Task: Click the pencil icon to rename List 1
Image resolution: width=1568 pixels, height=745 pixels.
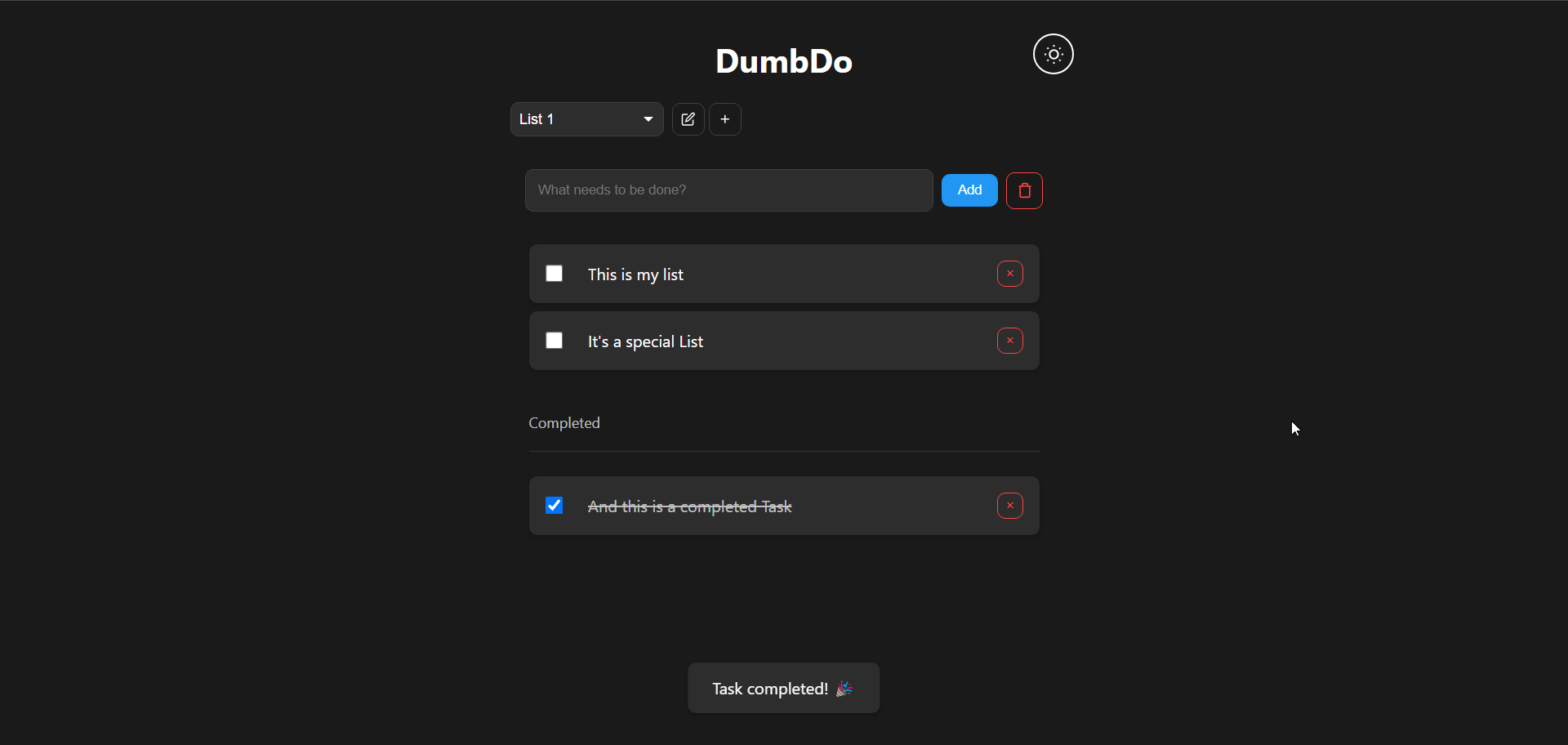Action: click(688, 119)
